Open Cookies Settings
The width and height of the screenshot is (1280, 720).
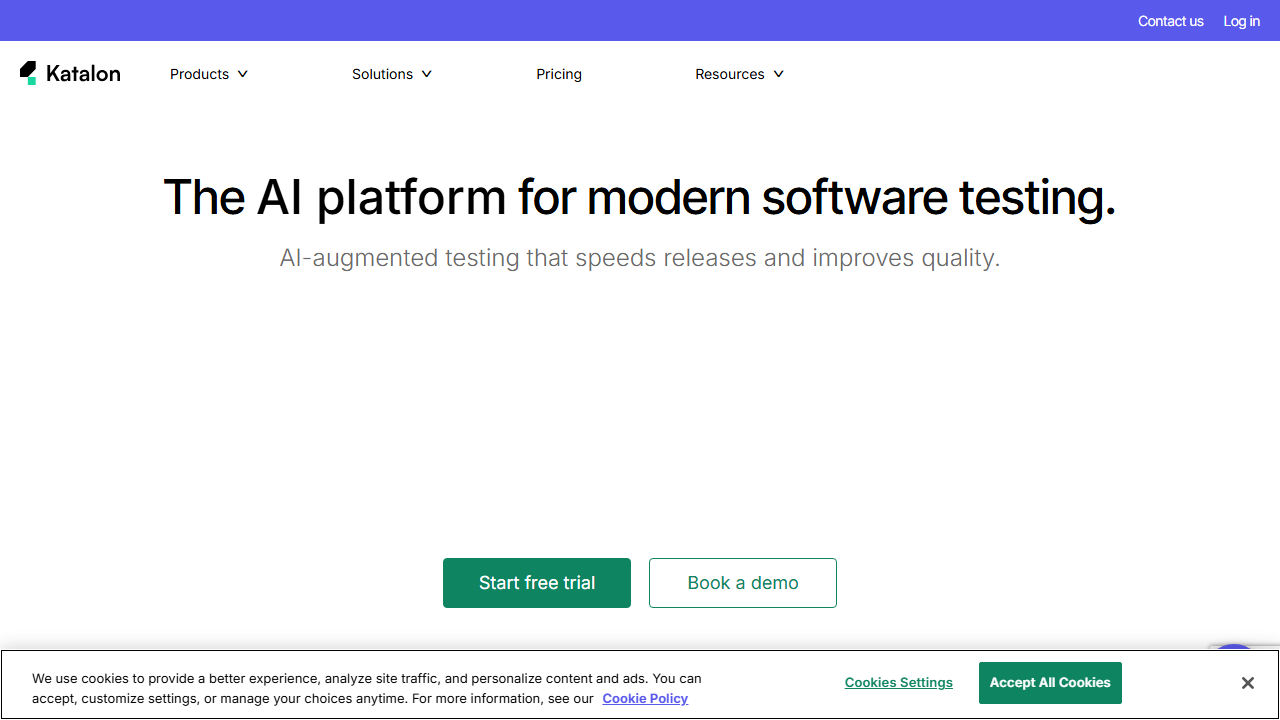[898, 683]
